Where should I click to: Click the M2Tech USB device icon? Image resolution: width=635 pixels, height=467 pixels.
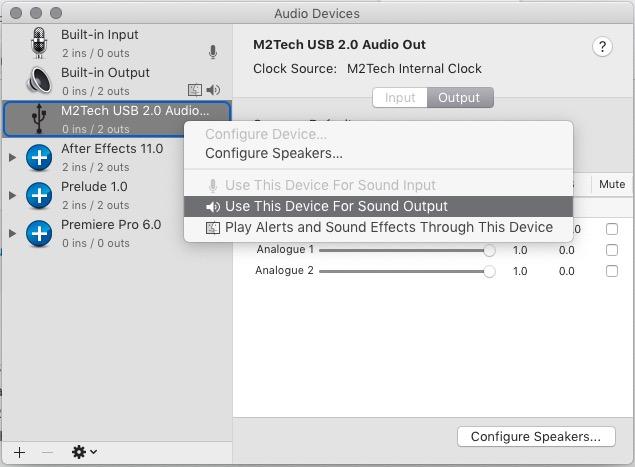[39, 119]
